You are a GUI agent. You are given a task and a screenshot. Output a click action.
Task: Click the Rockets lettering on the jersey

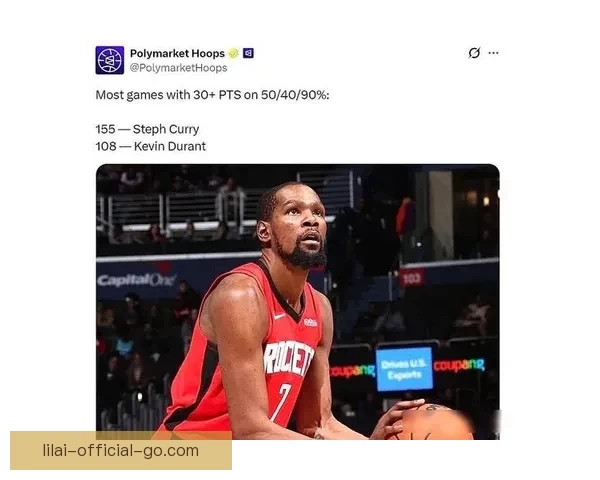pyautogui.click(x=289, y=358)
